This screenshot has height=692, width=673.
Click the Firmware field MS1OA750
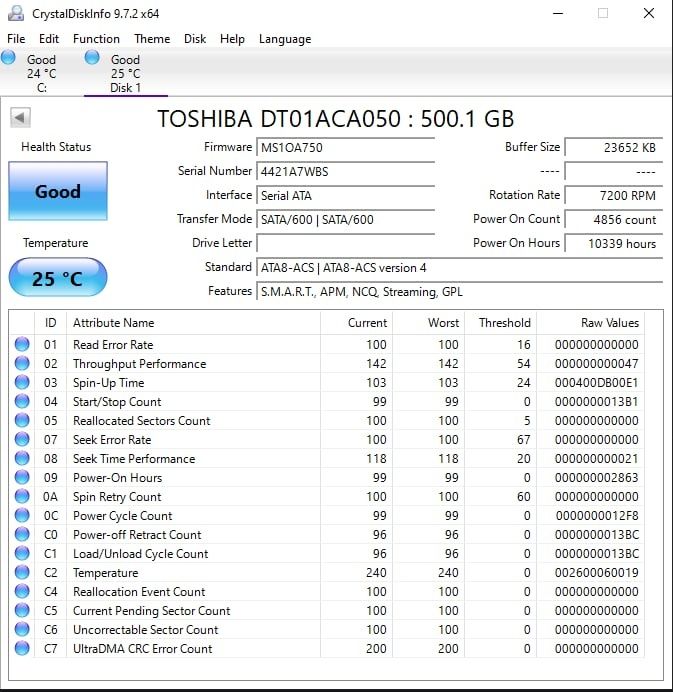pyautogui.click(x=346, y=147)
